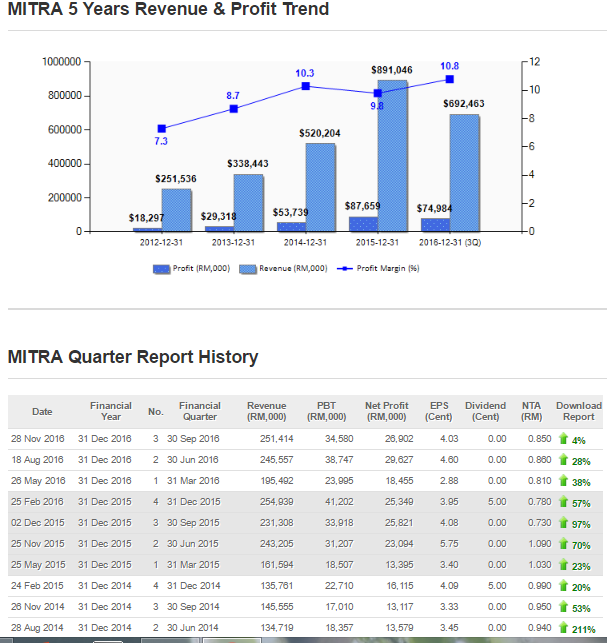Image resolution: width=607 pixels, height=643 pixels.
Task: Click the green arrow icon next to 20%
Action: [x=563, y=586]
